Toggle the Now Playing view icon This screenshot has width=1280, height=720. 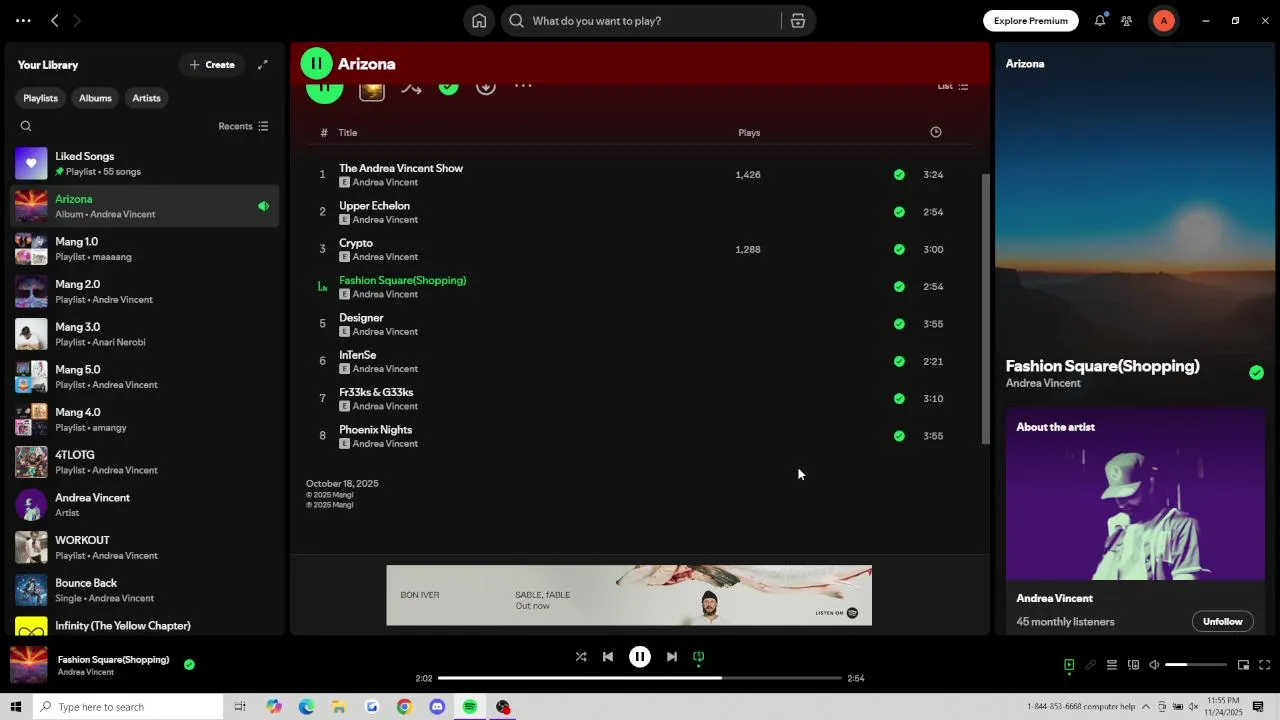[x=1069, y=665]
